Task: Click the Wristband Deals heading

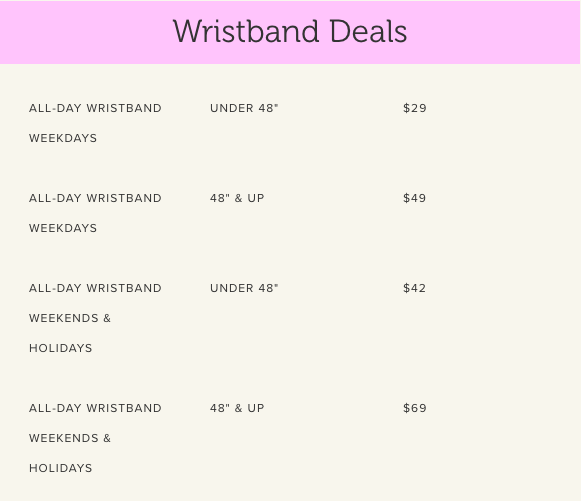Action: [290, 32]
